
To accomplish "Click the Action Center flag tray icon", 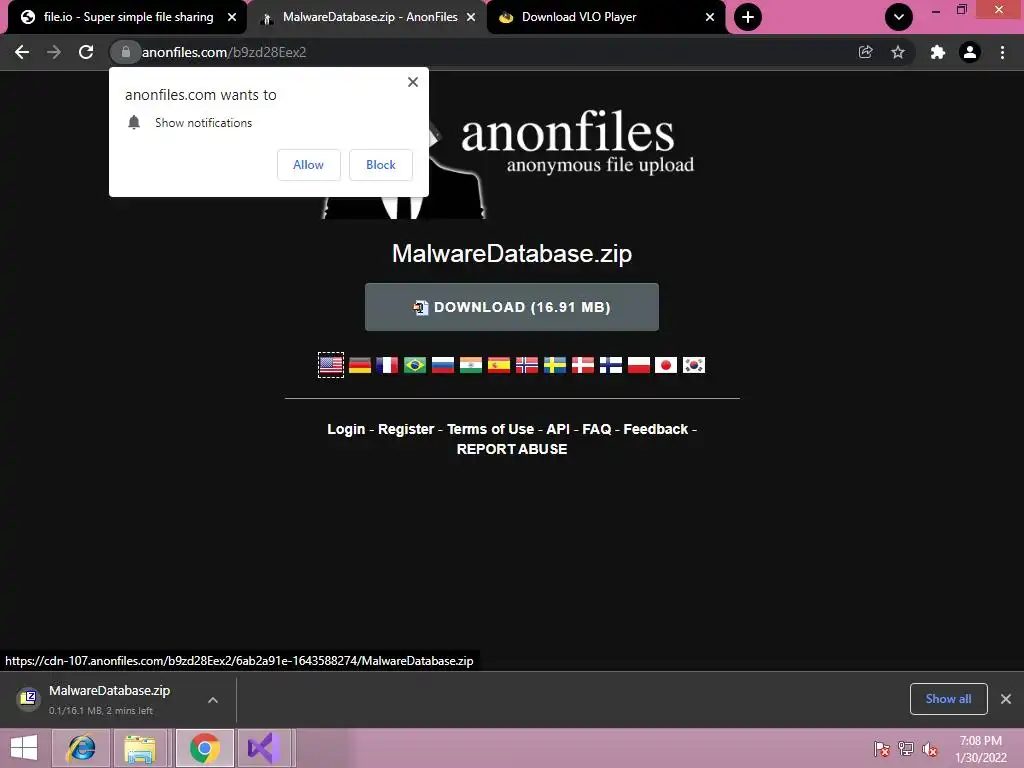I will click(882, 749).
